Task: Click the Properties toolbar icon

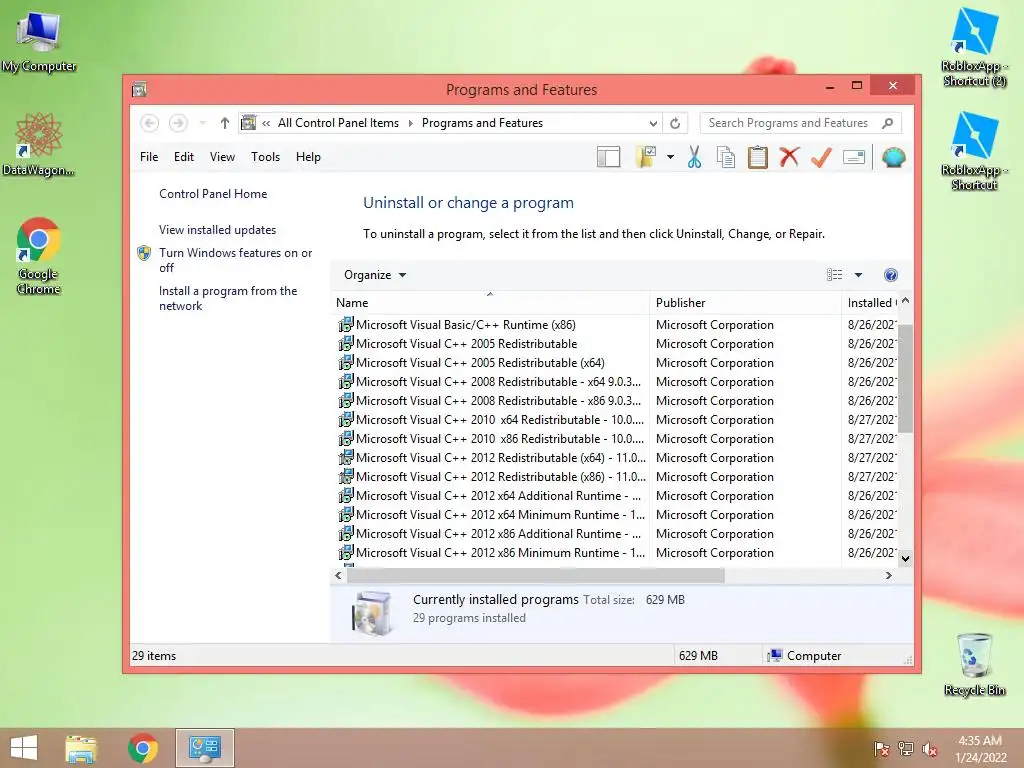Action: click(854, 157)
